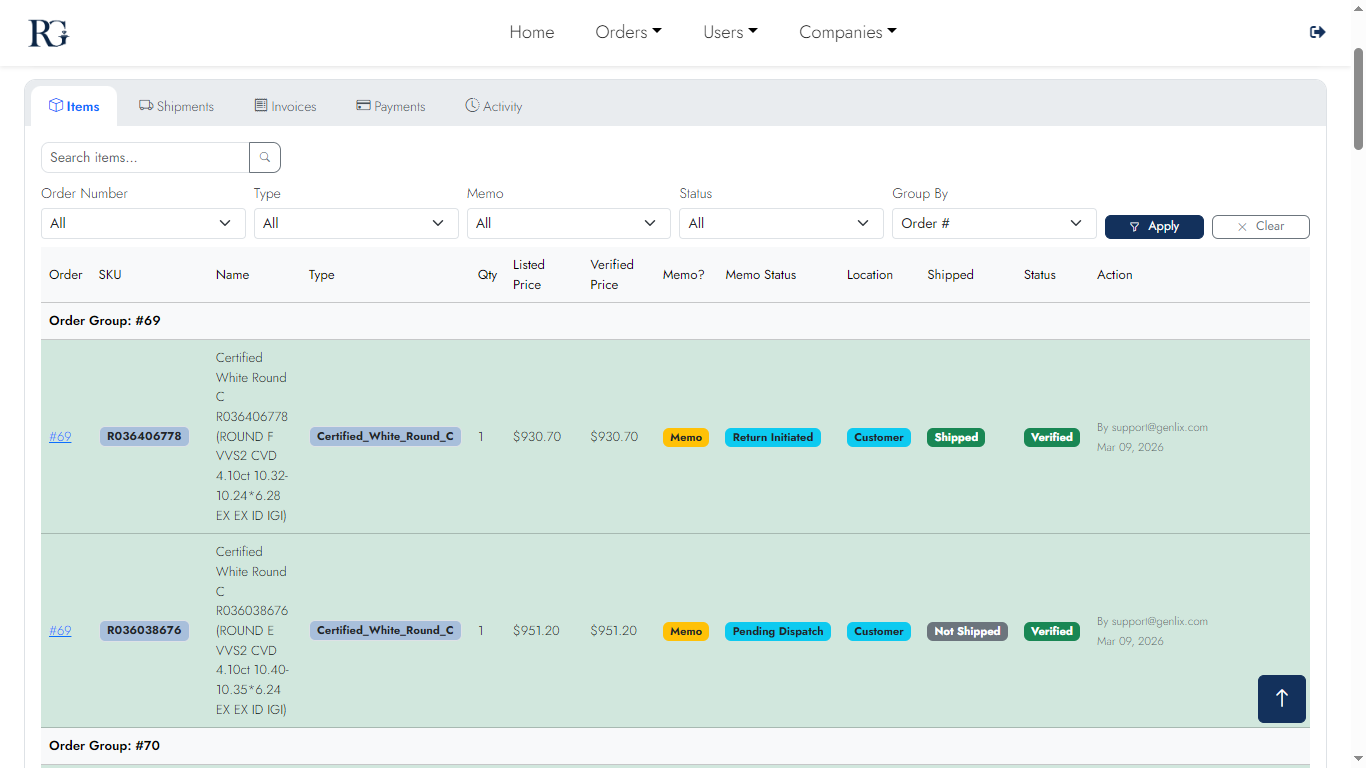Click the search magnifier button
This screenshot has width=1366, height=768.
coord(265,157)
